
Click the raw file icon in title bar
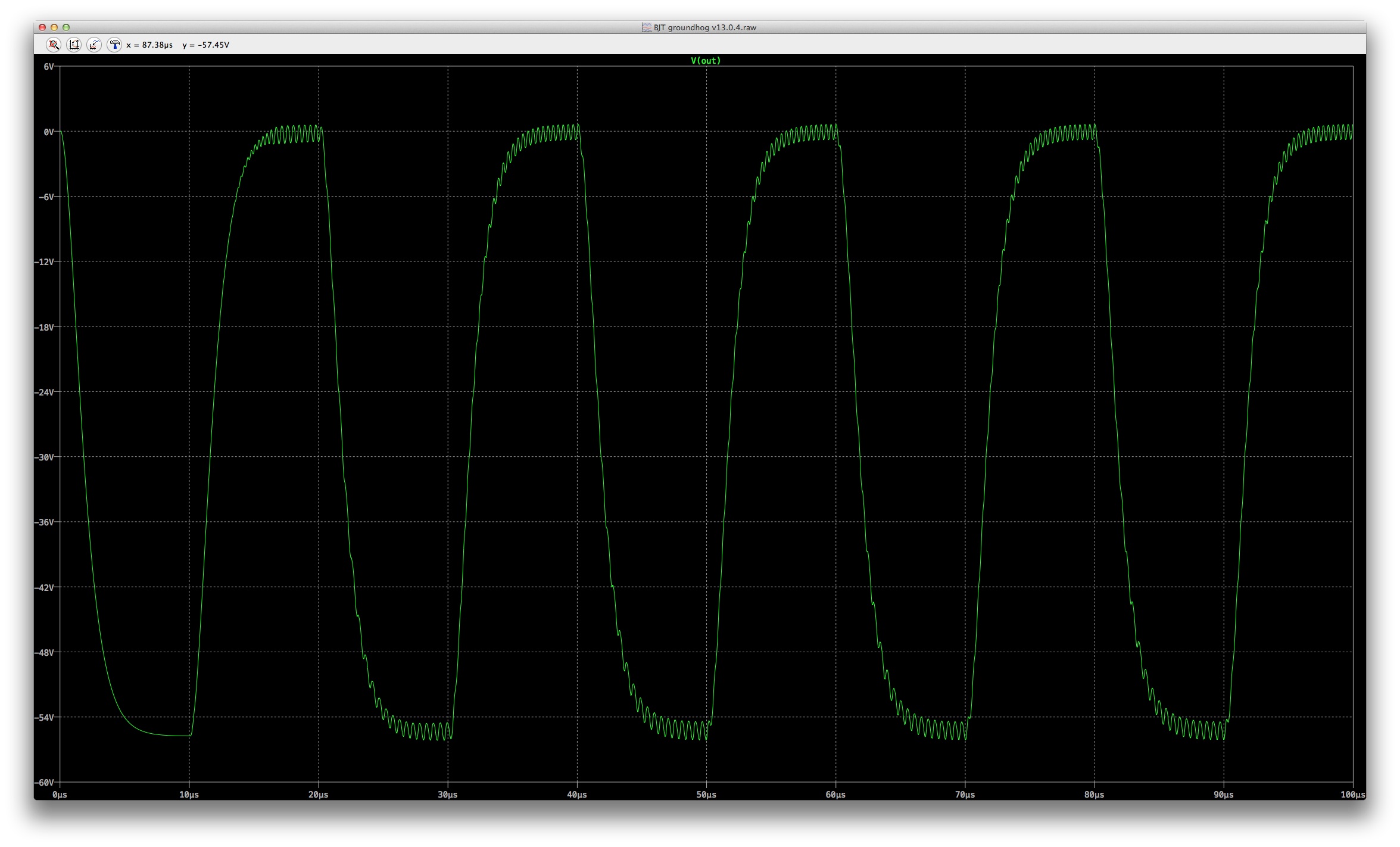pos(646,27)
